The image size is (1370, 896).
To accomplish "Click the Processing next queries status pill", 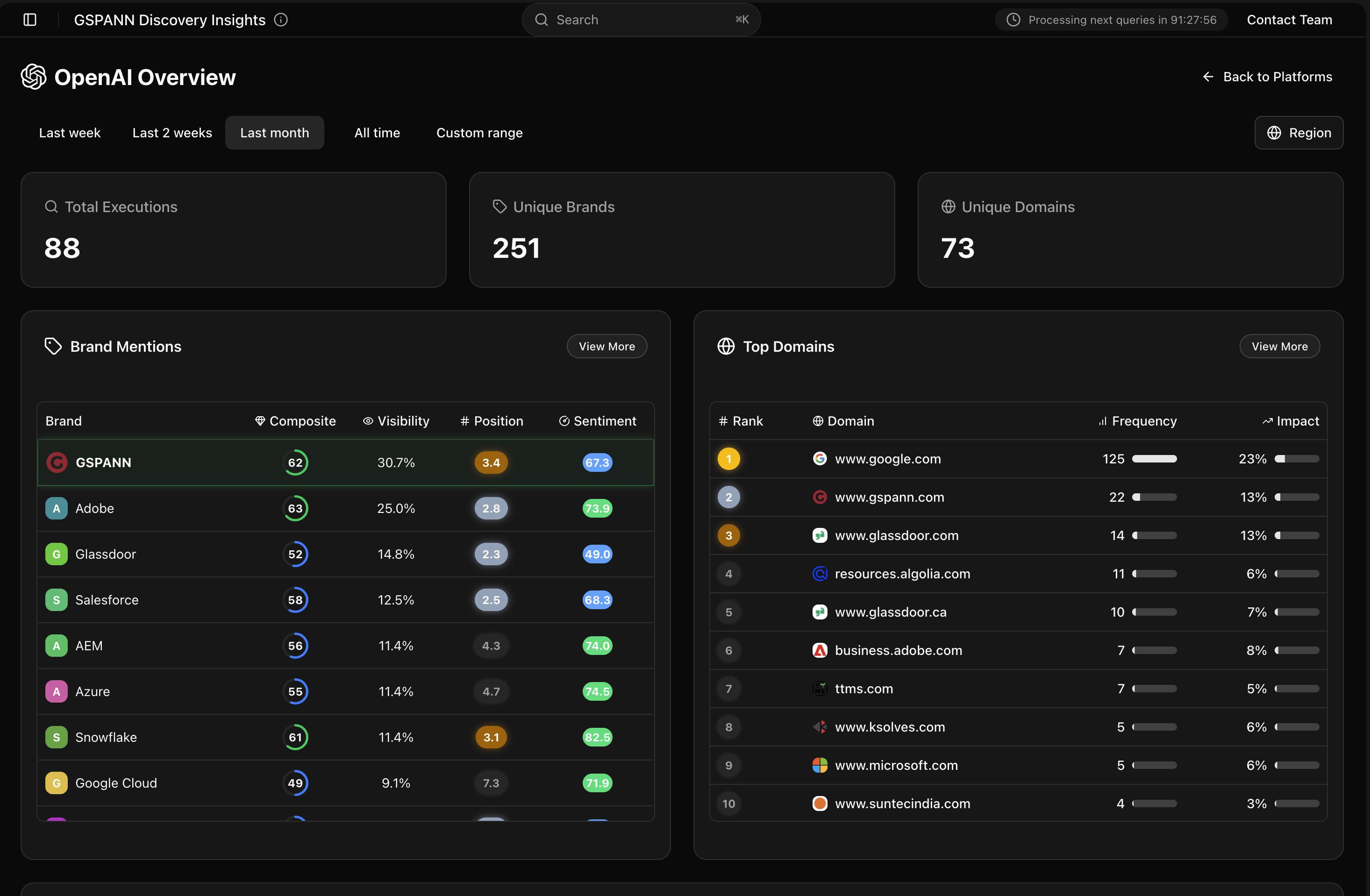I will pyautogui.click(x=1111, y=20).
